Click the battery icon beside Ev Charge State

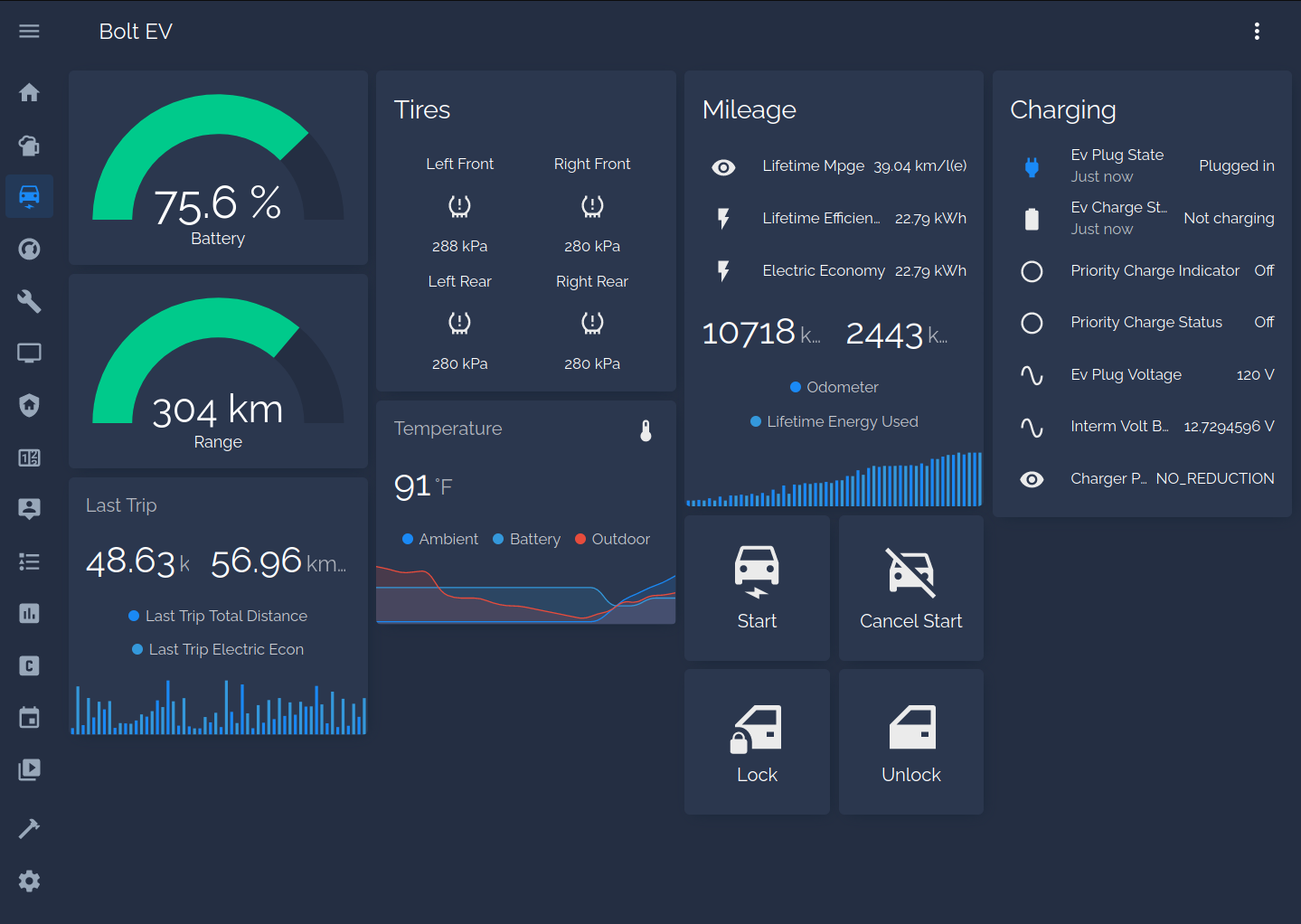coord(1032,219)
